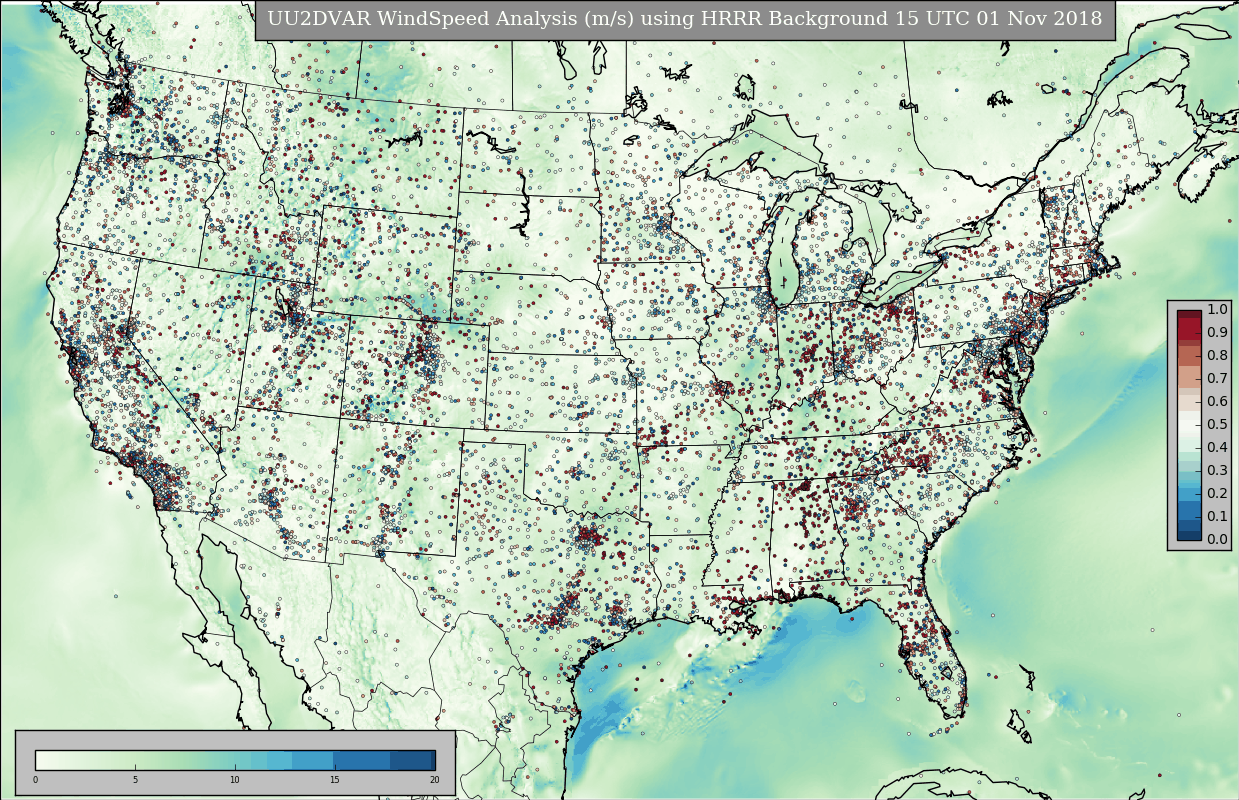Screen dimensions: 1239x800
Task: Select the 0.6 label on right colorbar
Action: pyautogui.click(x=1217, y=401)
